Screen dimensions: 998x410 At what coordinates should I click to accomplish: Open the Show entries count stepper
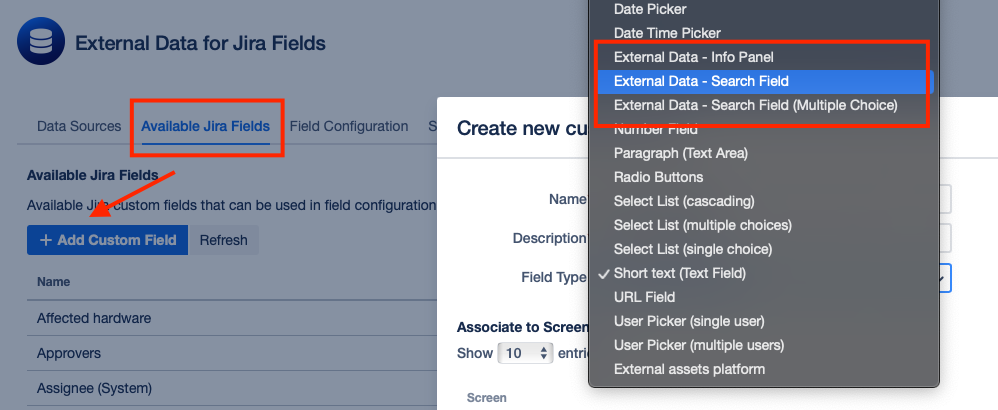click(x=525, y=353)
